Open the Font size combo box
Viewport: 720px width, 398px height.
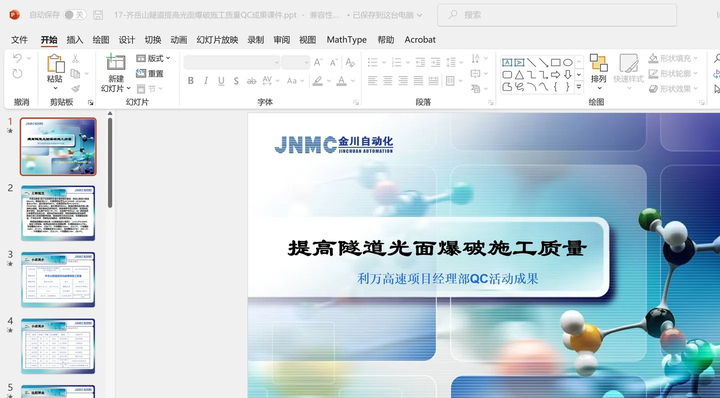tap(296, 62)
